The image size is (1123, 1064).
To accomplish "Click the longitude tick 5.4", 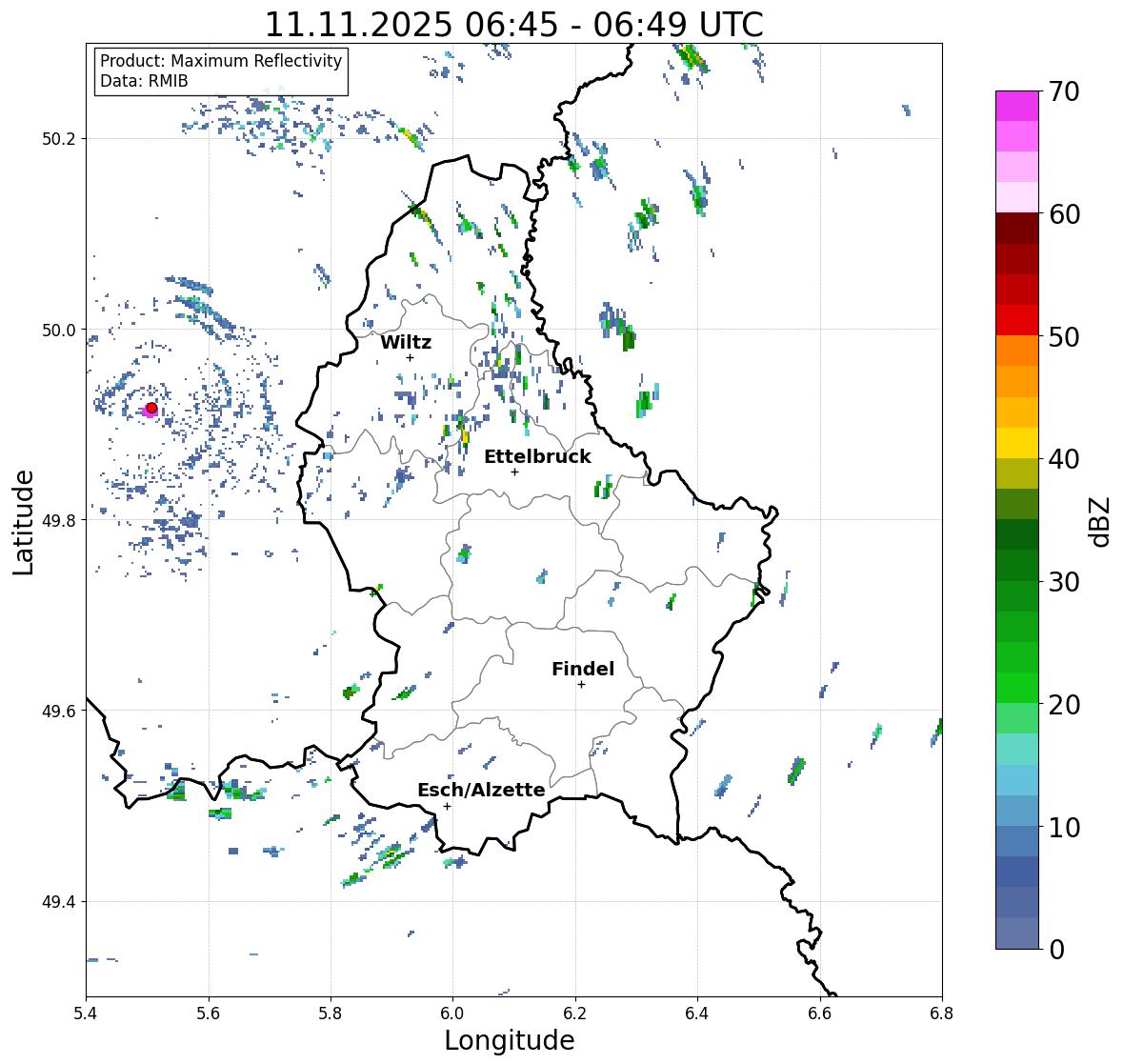I will point(86,1014).
